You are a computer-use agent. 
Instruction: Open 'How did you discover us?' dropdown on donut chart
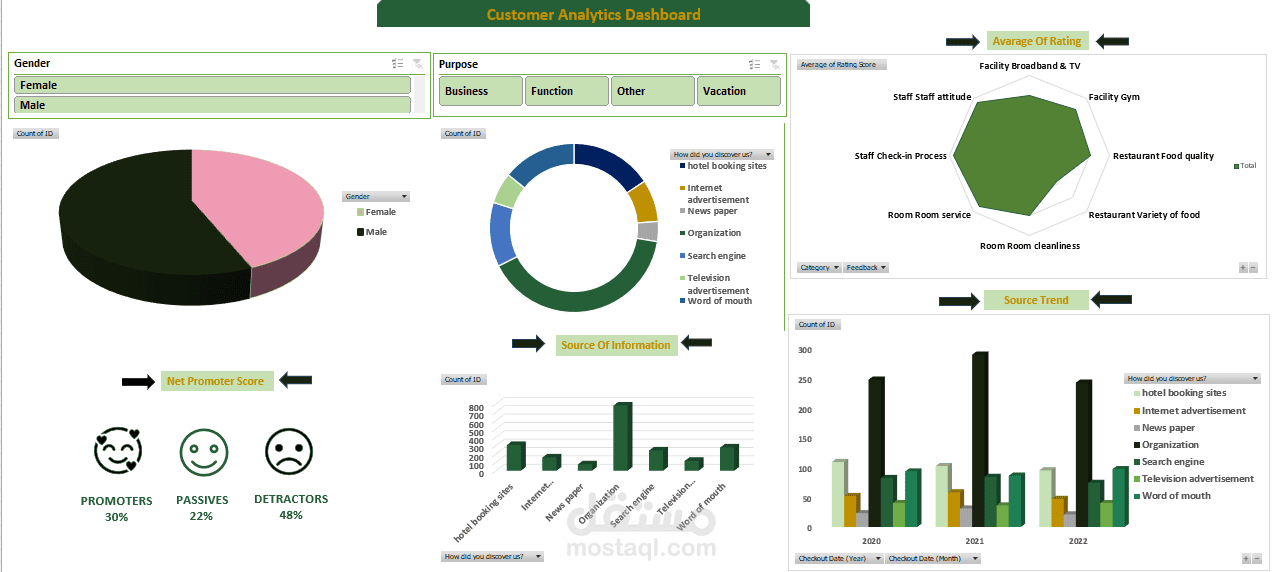point(722,155)
